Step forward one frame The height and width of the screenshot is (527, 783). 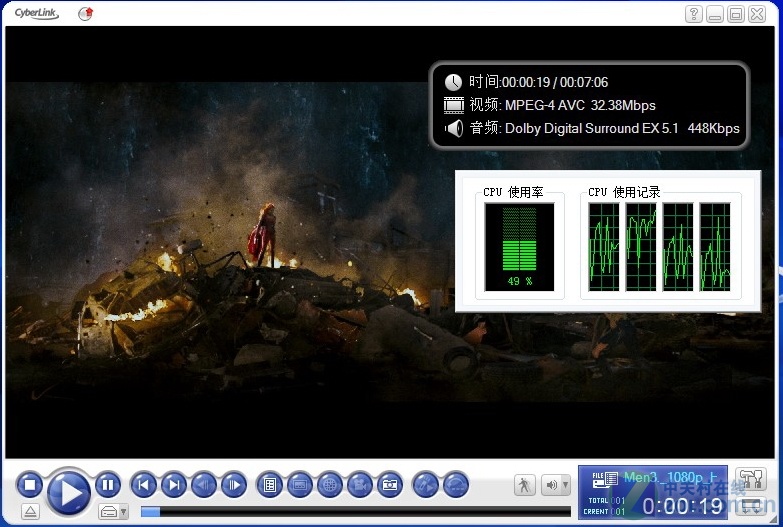click(234, 485)
